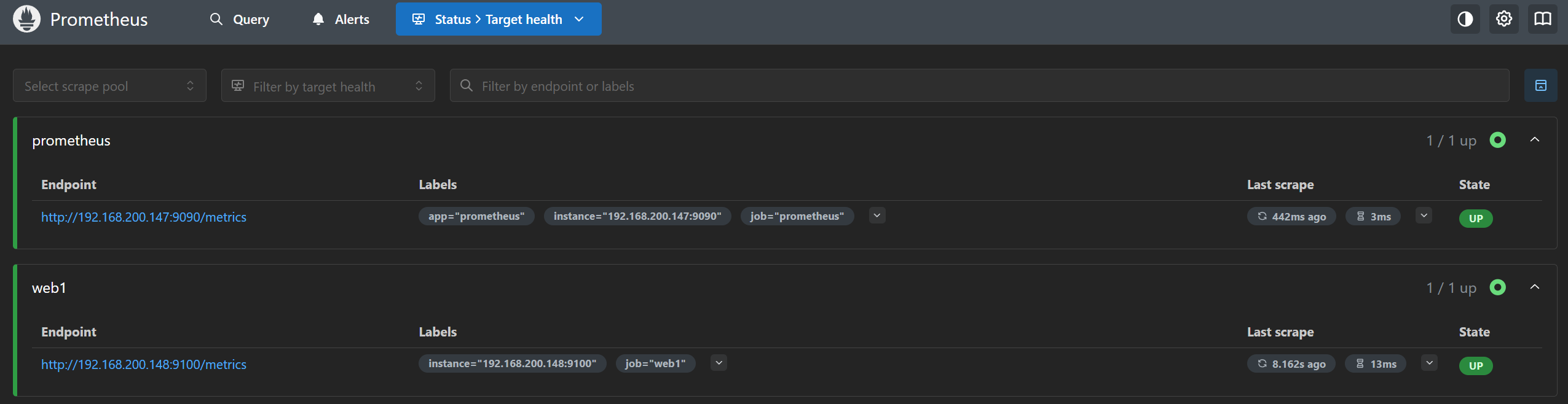Expand scrape details next to 3ms
The width and height of the screenshot is (1568, 404).
pyautogui.click(x=1424, y=216)
